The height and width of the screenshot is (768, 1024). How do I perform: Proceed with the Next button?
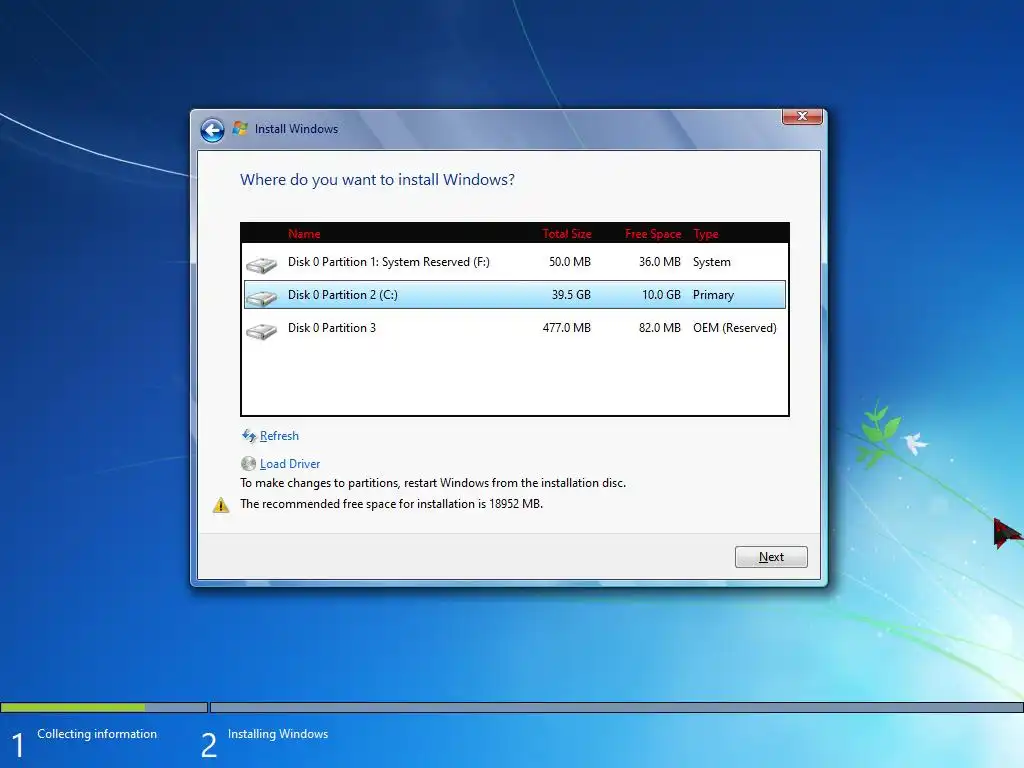click(771, 557)
